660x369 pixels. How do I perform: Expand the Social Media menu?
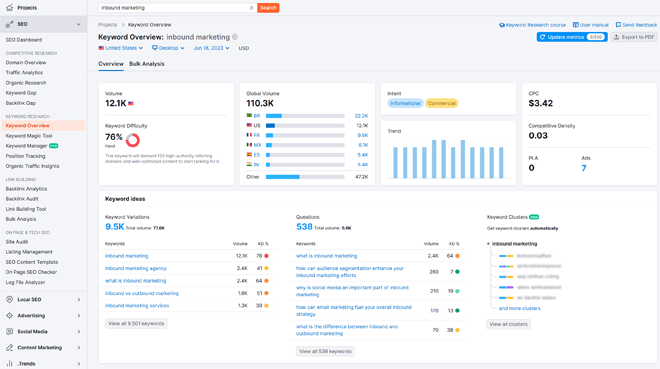(x=79, y=332)
